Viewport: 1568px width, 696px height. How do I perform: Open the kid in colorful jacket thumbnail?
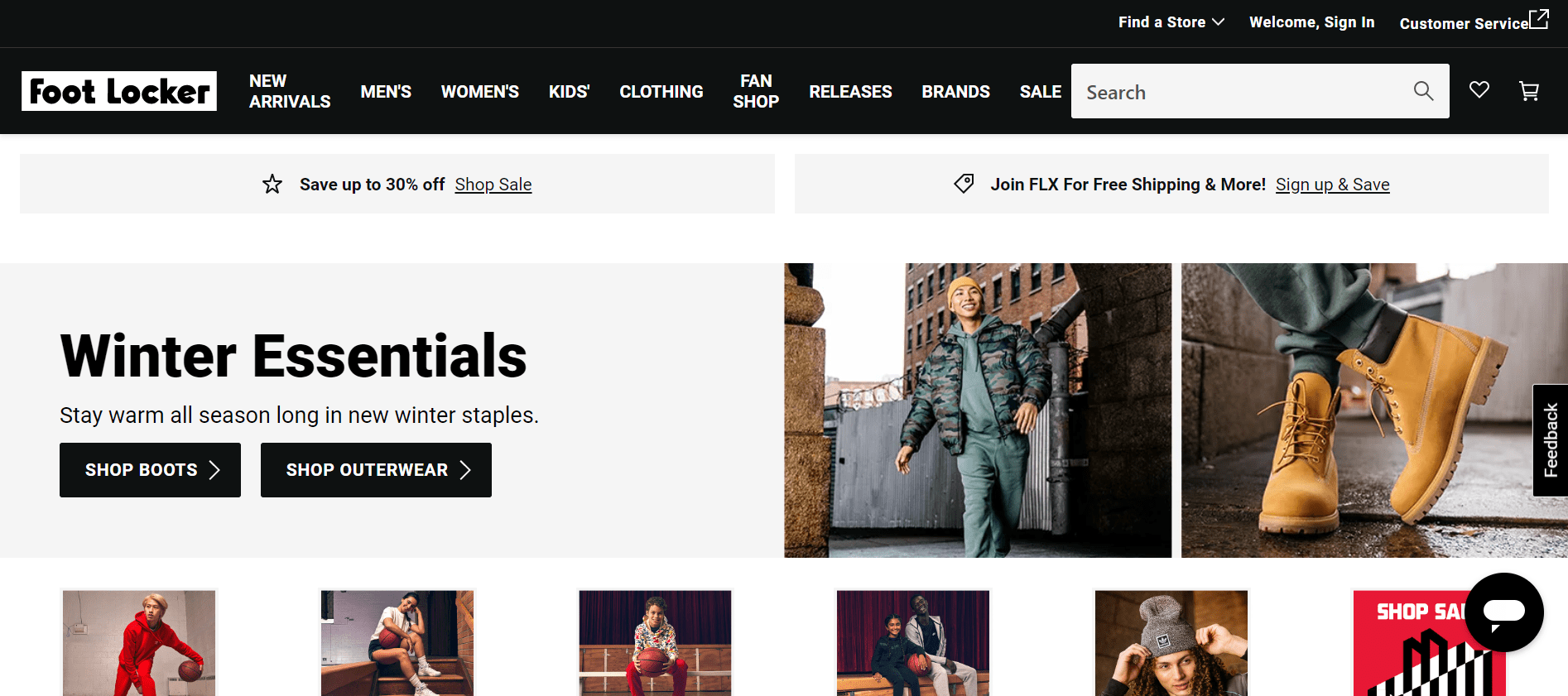[655, 643]
